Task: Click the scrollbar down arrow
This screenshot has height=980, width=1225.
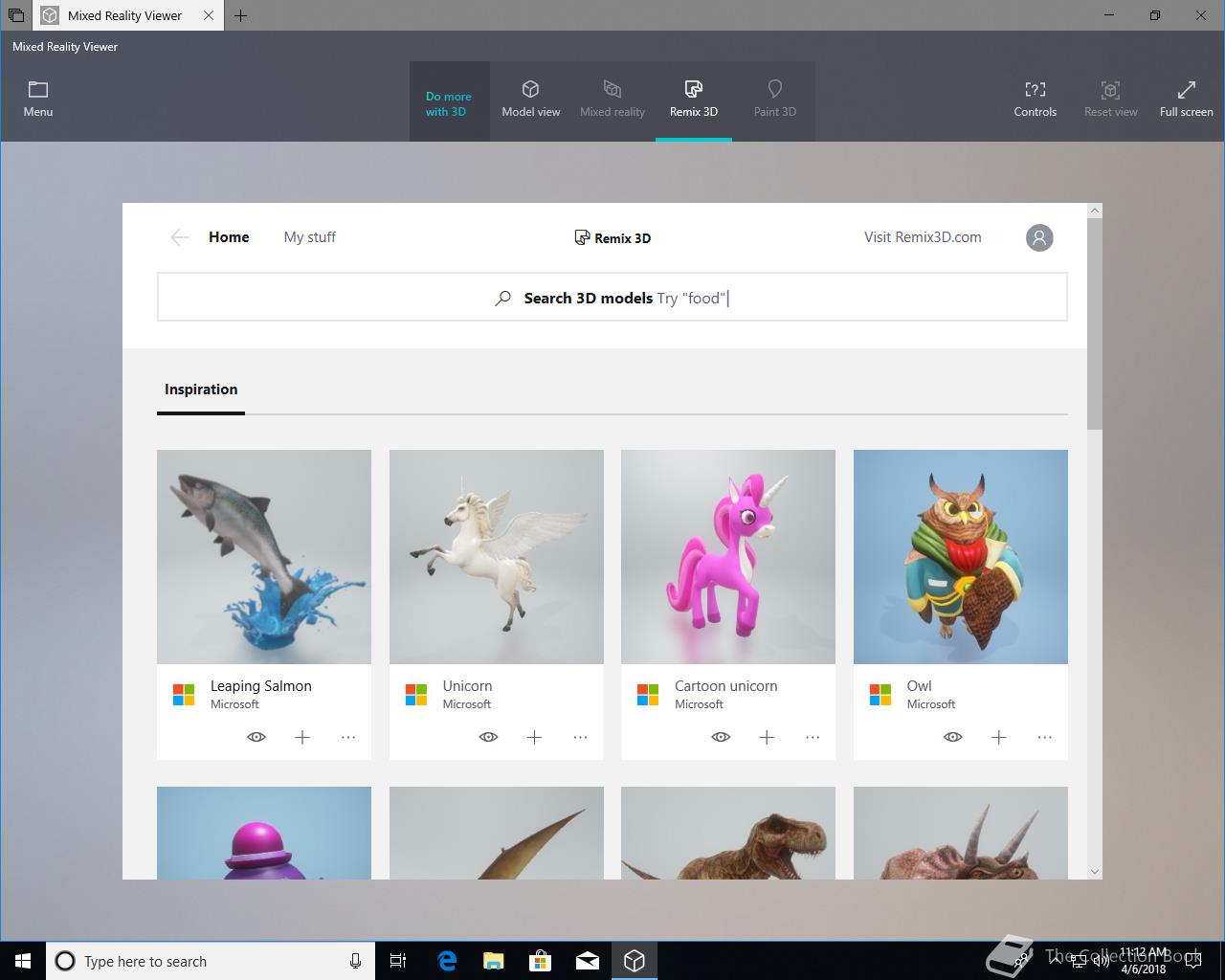Action: pyautogui.click(x=1095, y=872)
